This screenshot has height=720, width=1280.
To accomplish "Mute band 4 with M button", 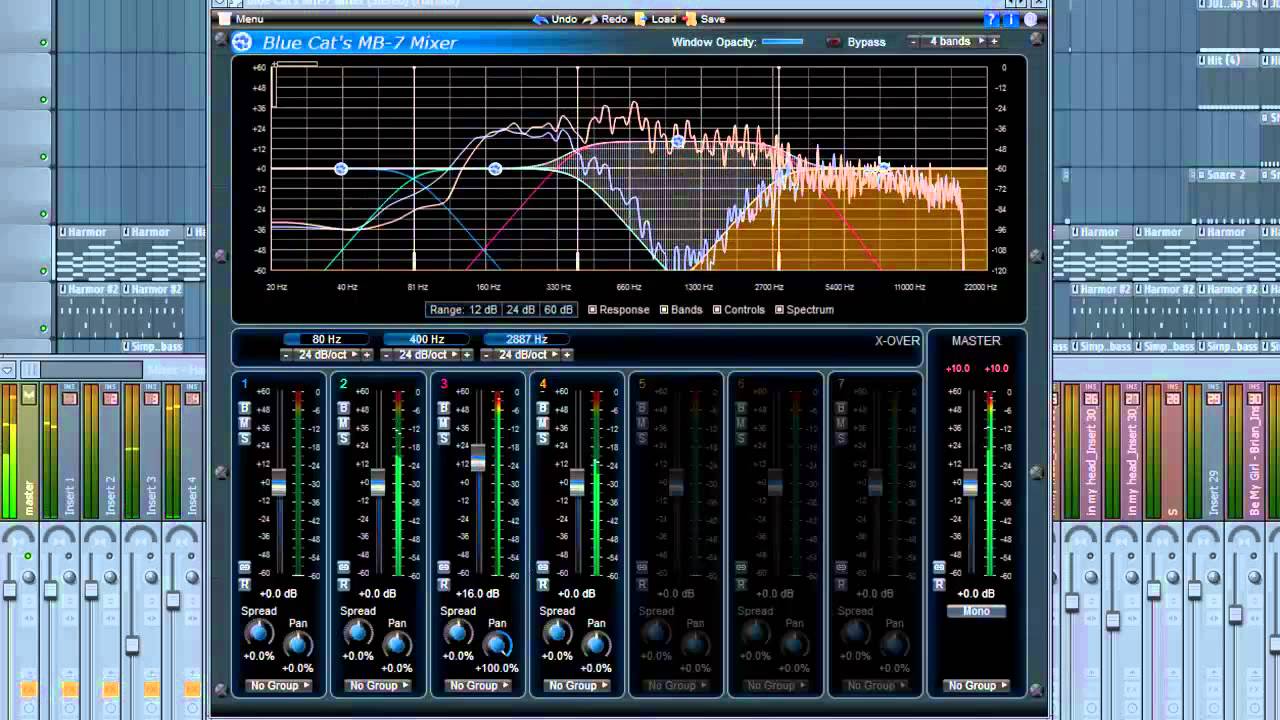I will 543,423.
